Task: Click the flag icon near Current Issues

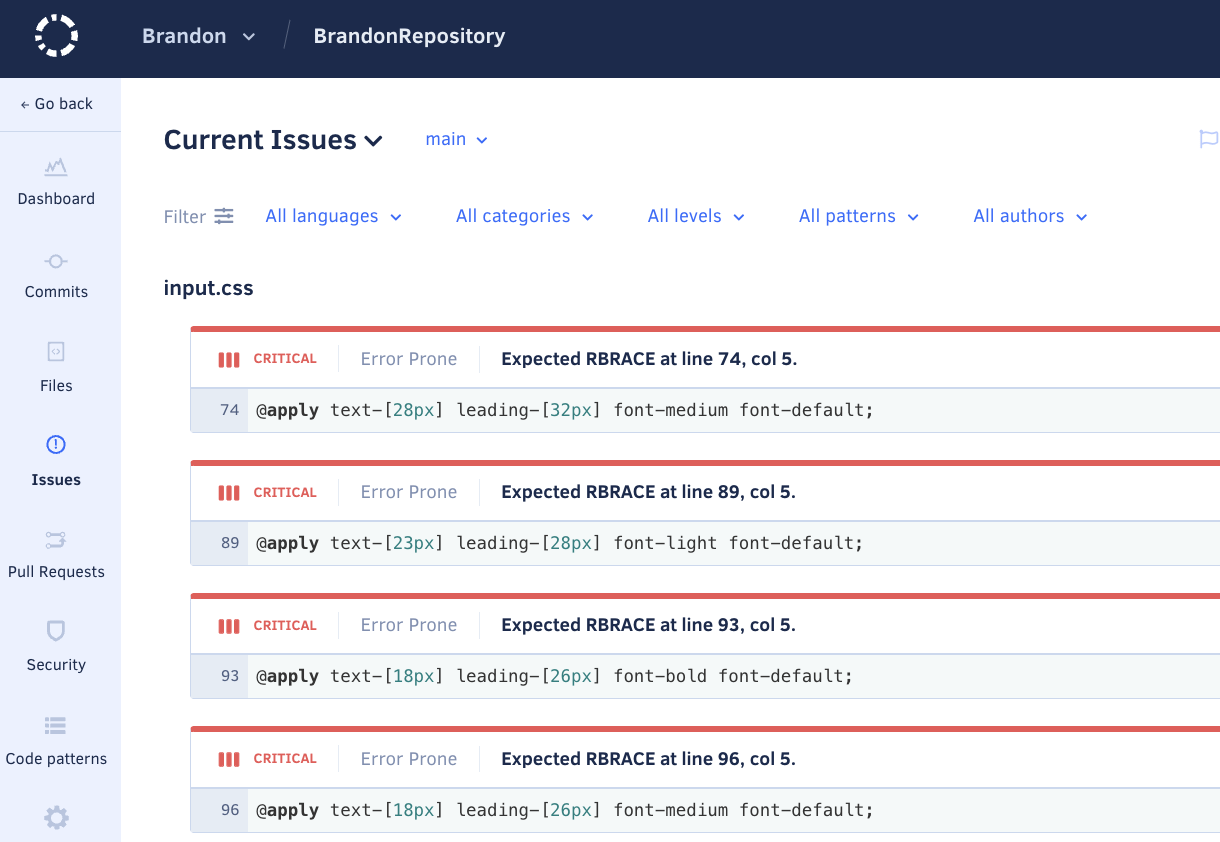Action: tap(1208, 139)
